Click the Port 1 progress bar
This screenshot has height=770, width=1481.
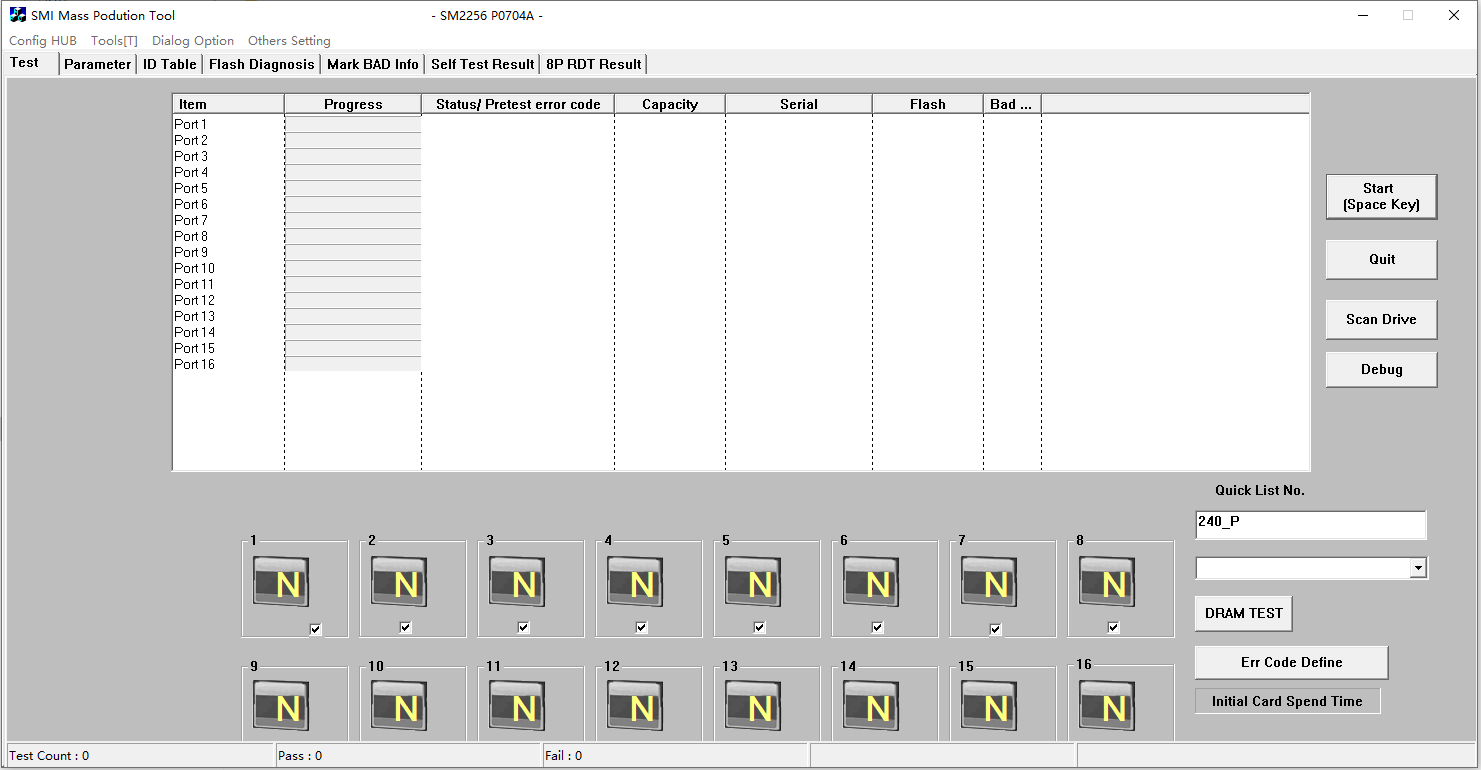coord(353,124)
